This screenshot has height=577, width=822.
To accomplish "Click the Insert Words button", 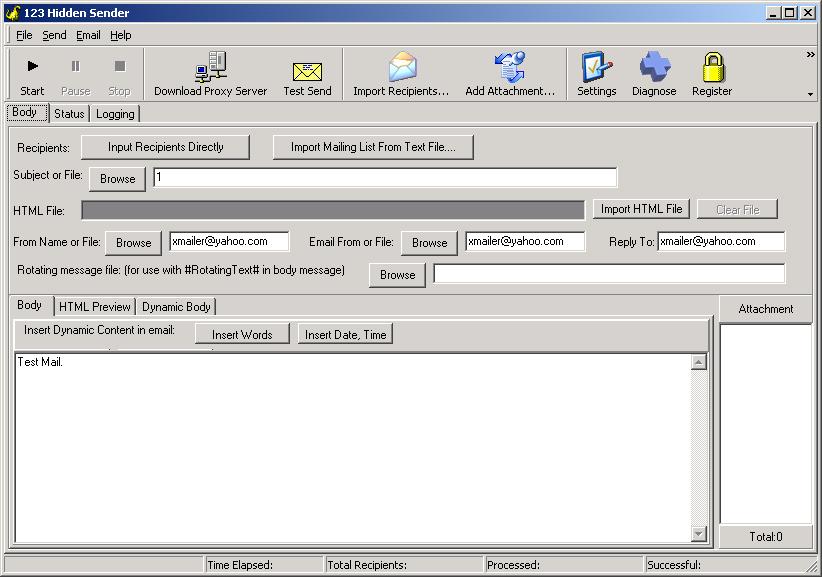I will tap(242, 334).
